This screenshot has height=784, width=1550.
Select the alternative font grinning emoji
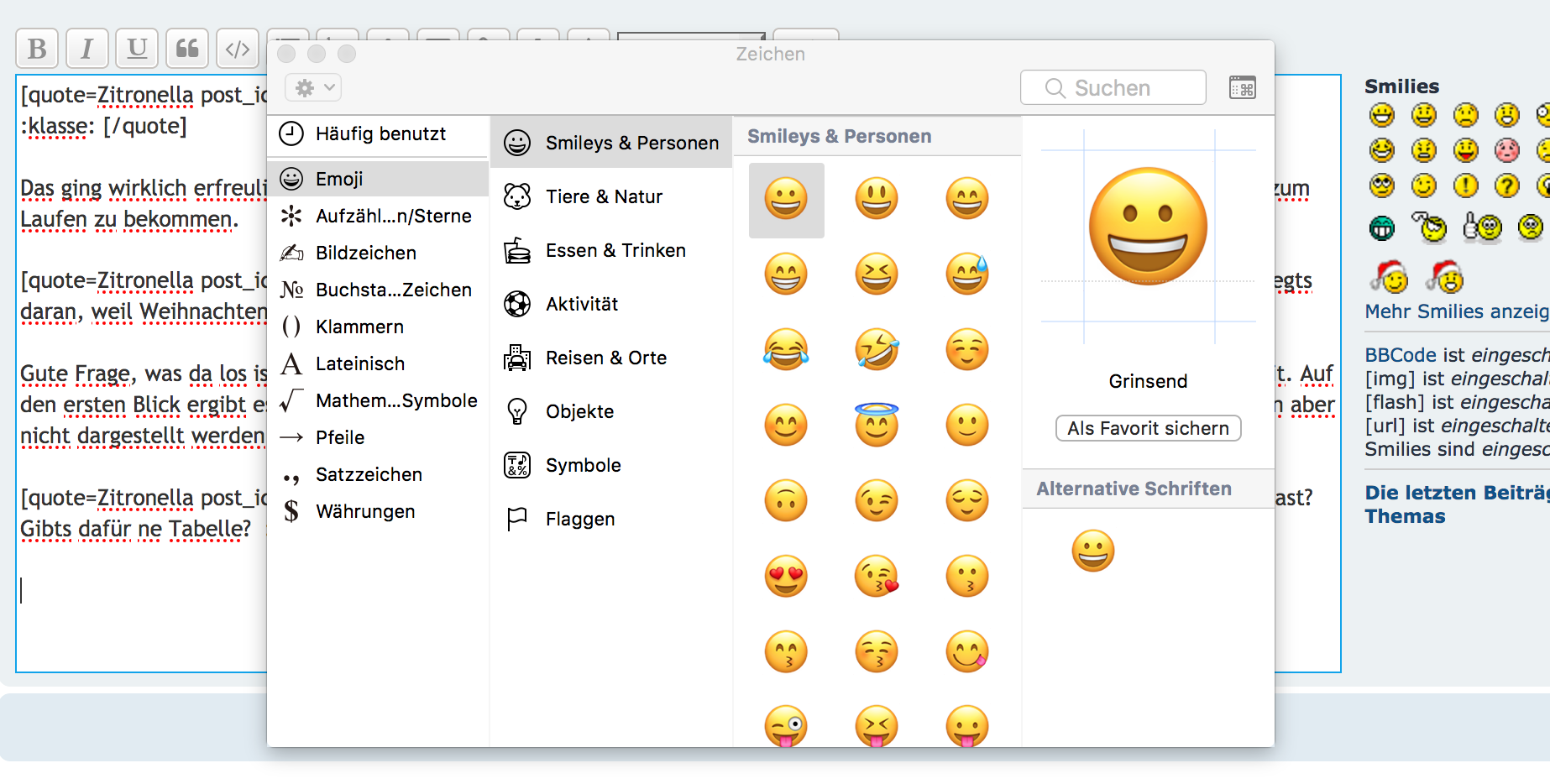click(1092, 551)
